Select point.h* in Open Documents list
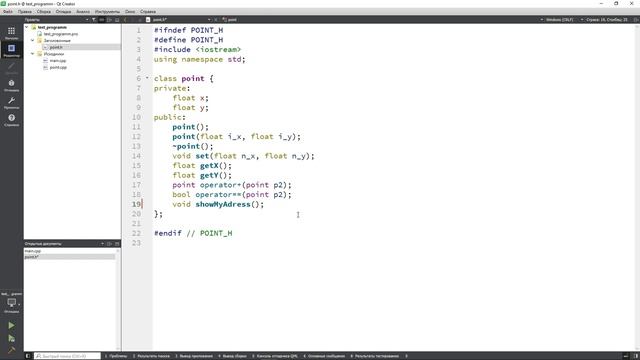This screenshot has width=640, height=360. 69,257
